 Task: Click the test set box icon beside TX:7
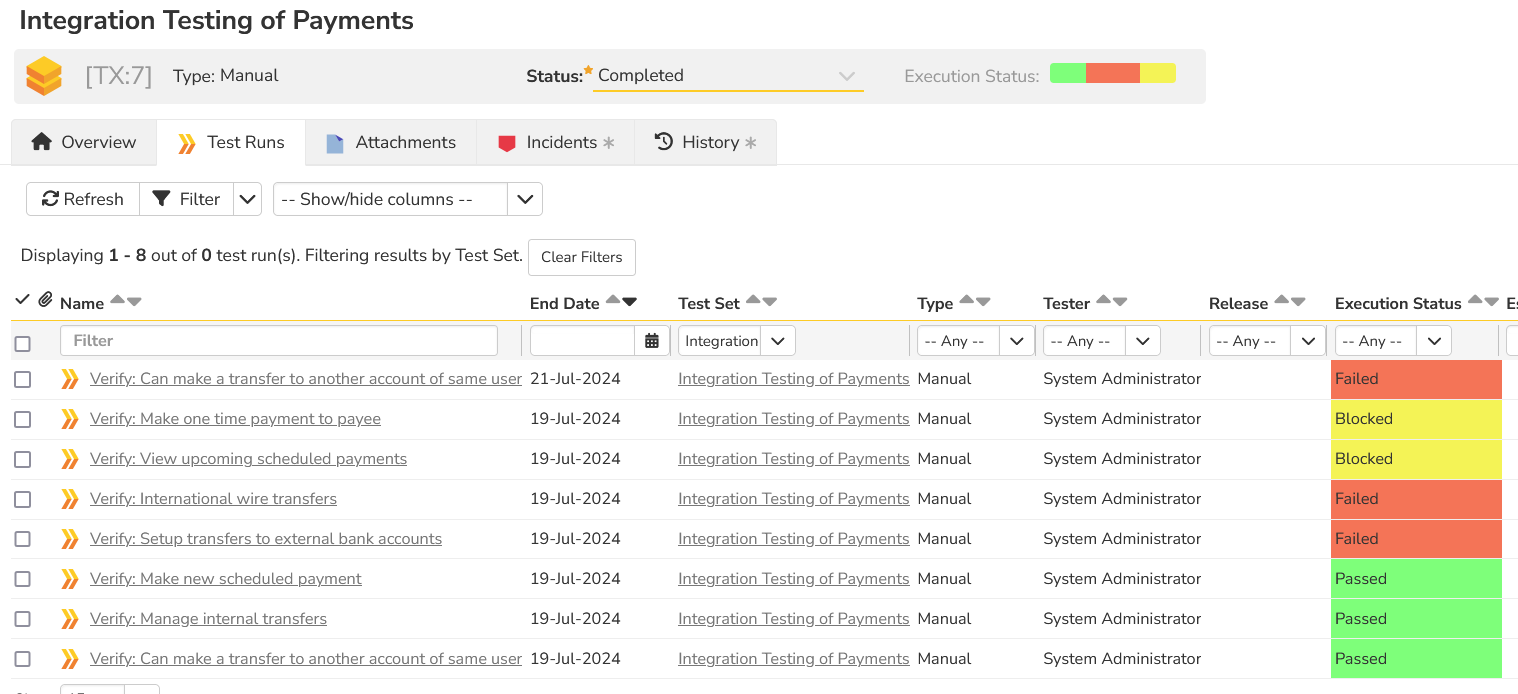44,76
